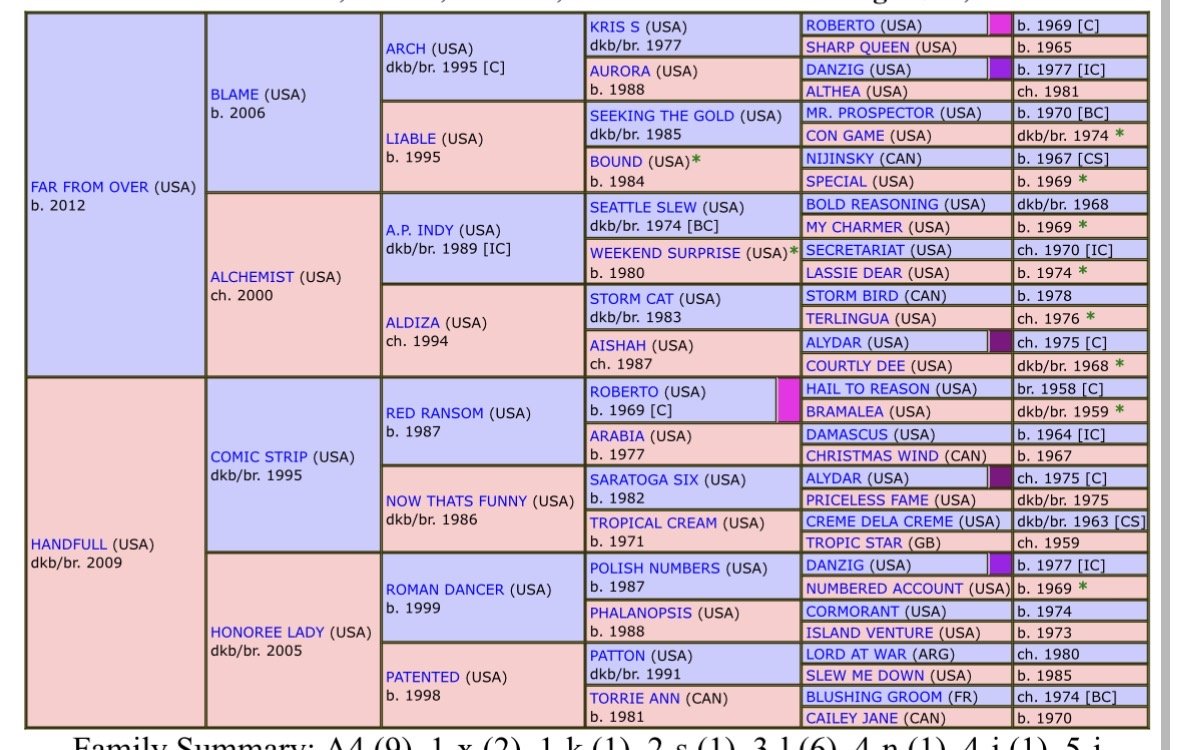
Task: Click the BLUSHING GROOM (FR) link
Action: coord(874,697)
